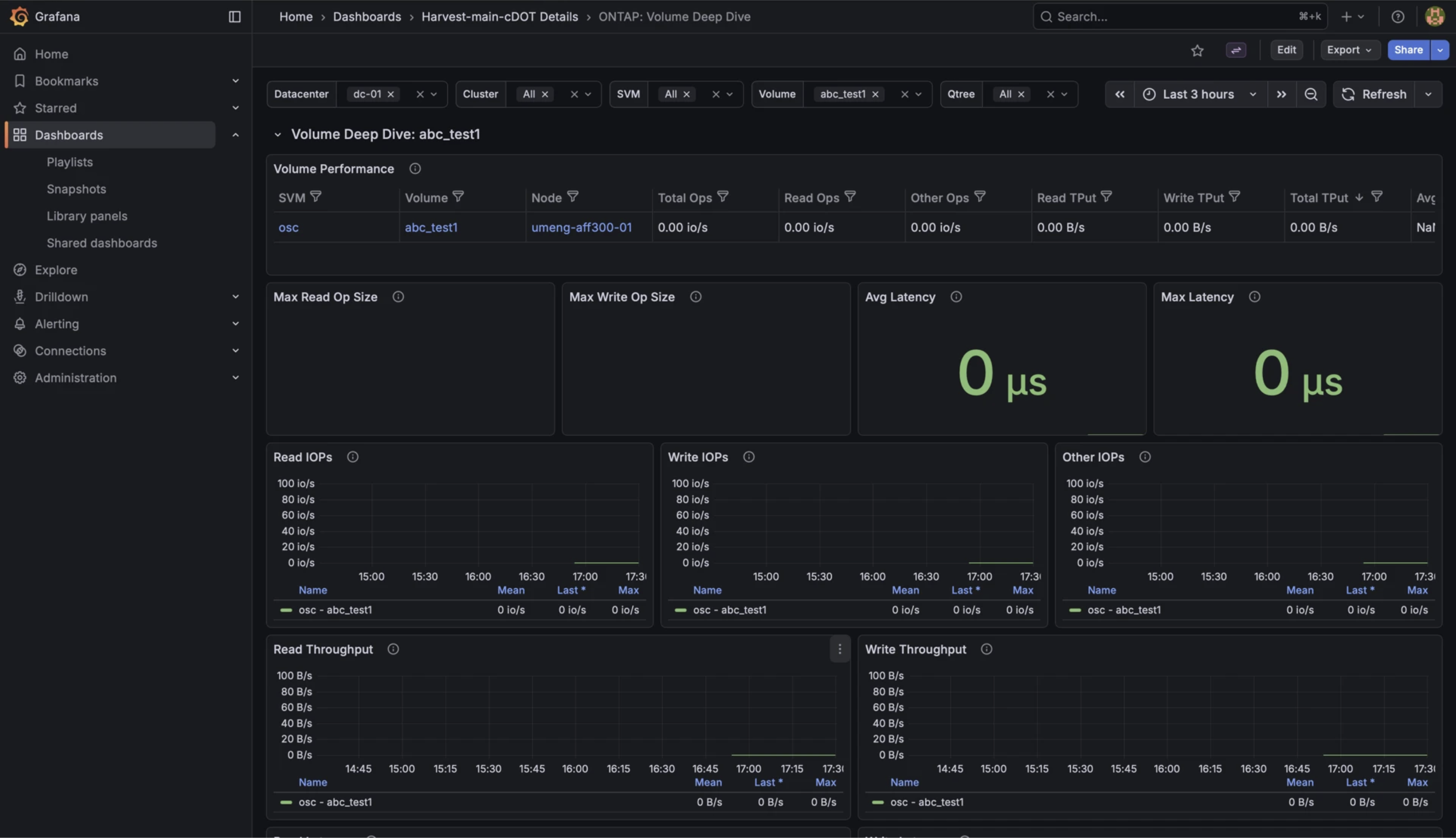1456x838 pixels.
Task: Click the Read IOPs info icon
Action: (352, 457)
